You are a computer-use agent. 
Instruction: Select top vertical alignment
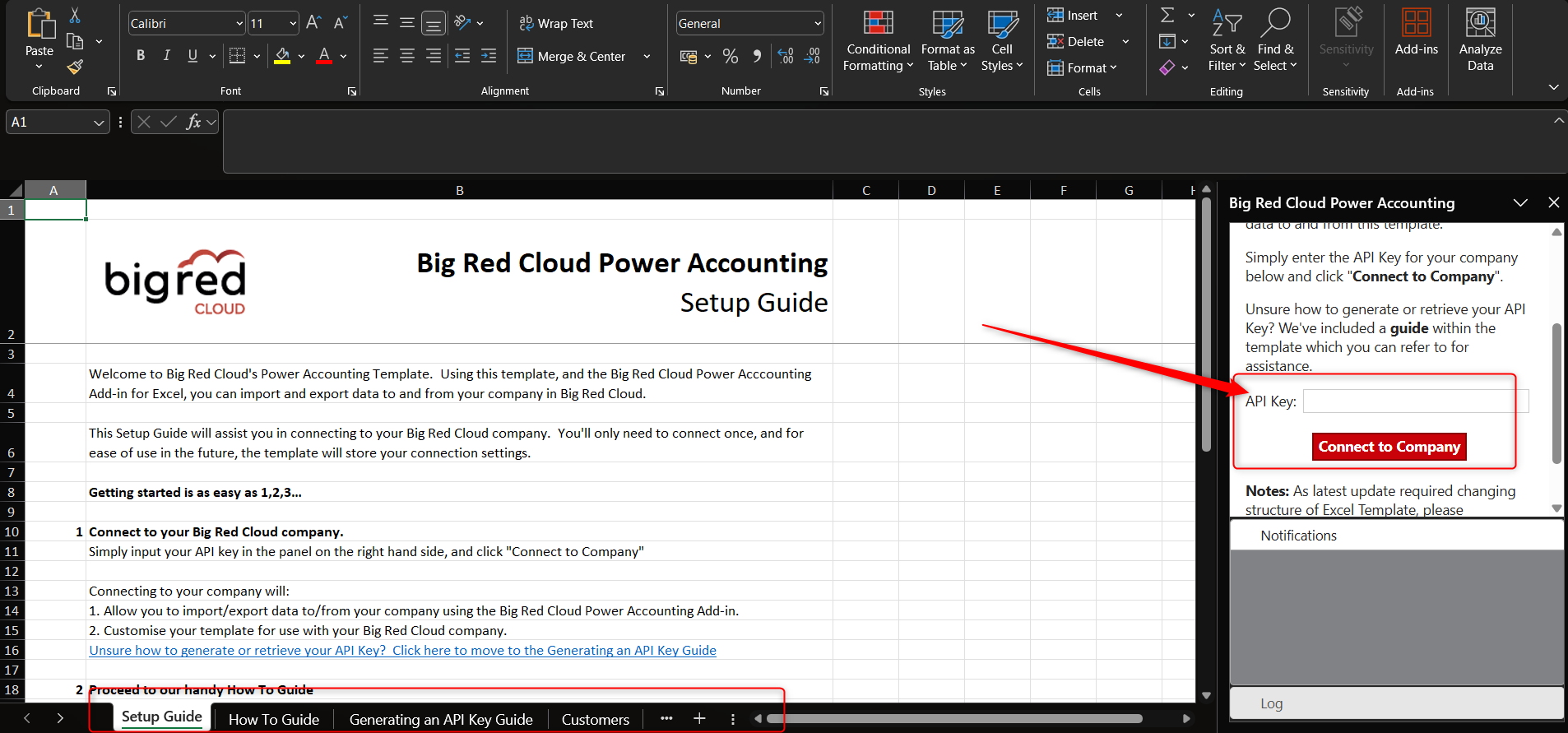381,22
